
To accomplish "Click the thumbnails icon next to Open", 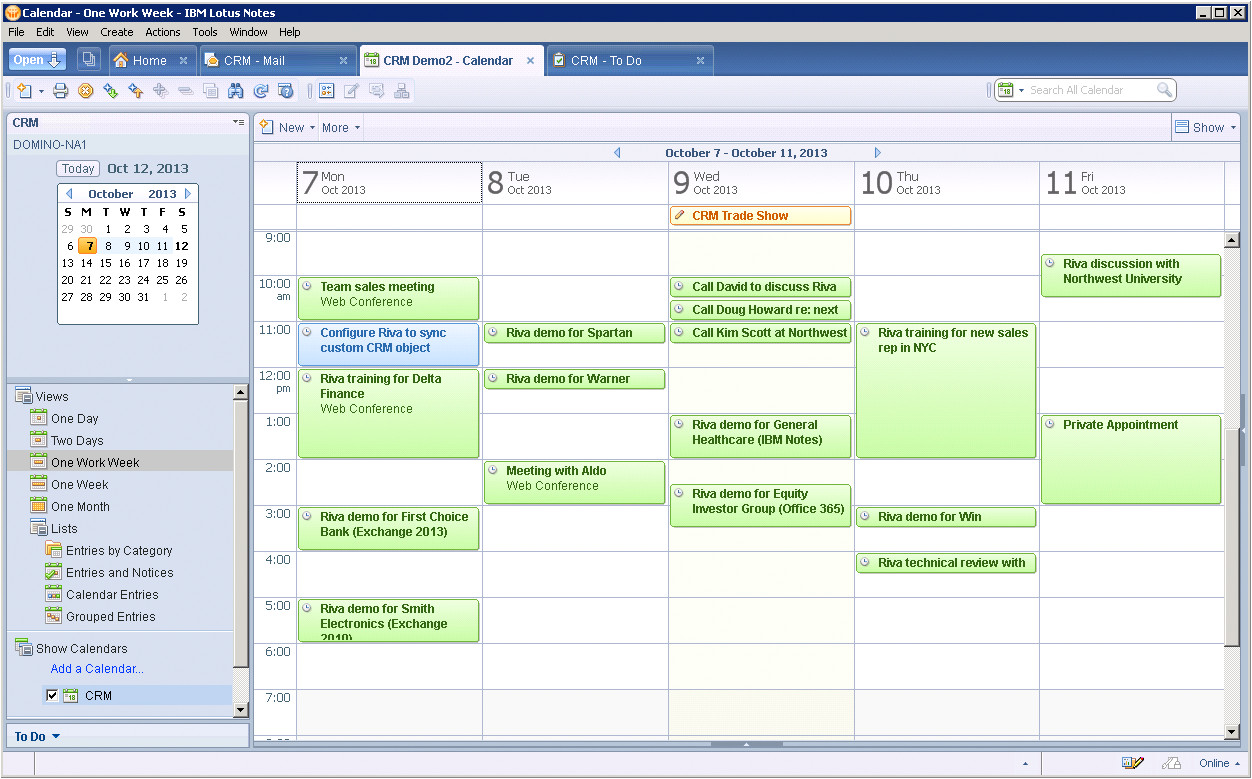I will (88, 60).
